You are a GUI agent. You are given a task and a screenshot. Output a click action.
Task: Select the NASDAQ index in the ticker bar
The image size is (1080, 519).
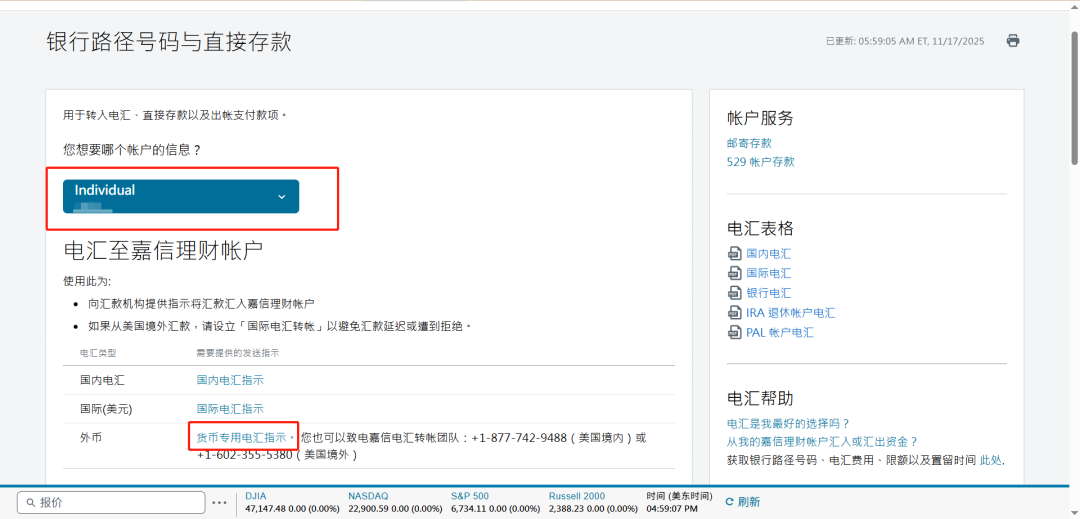(368, 496)
